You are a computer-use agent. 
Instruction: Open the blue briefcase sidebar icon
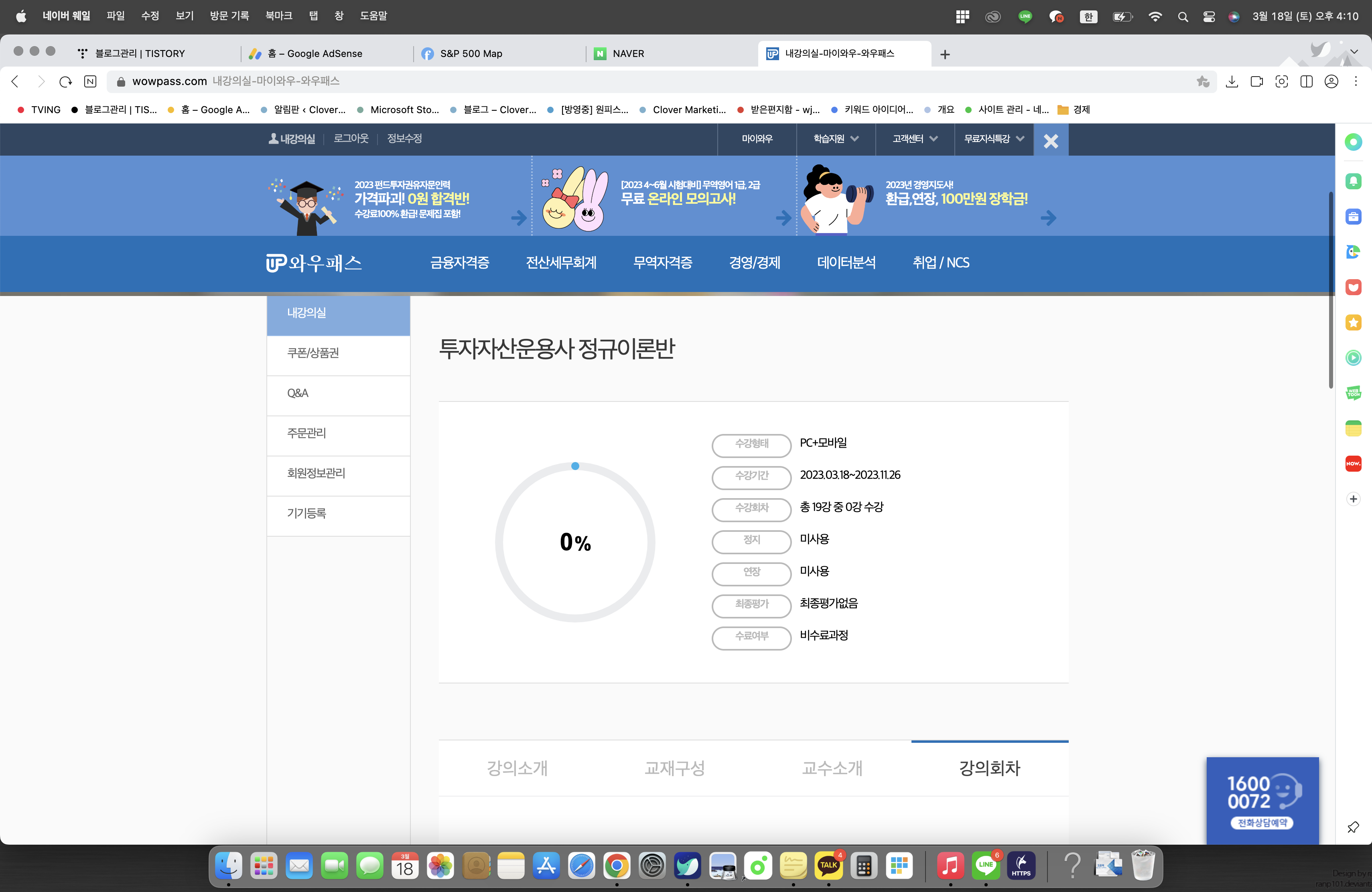(x=1353, y=217)
